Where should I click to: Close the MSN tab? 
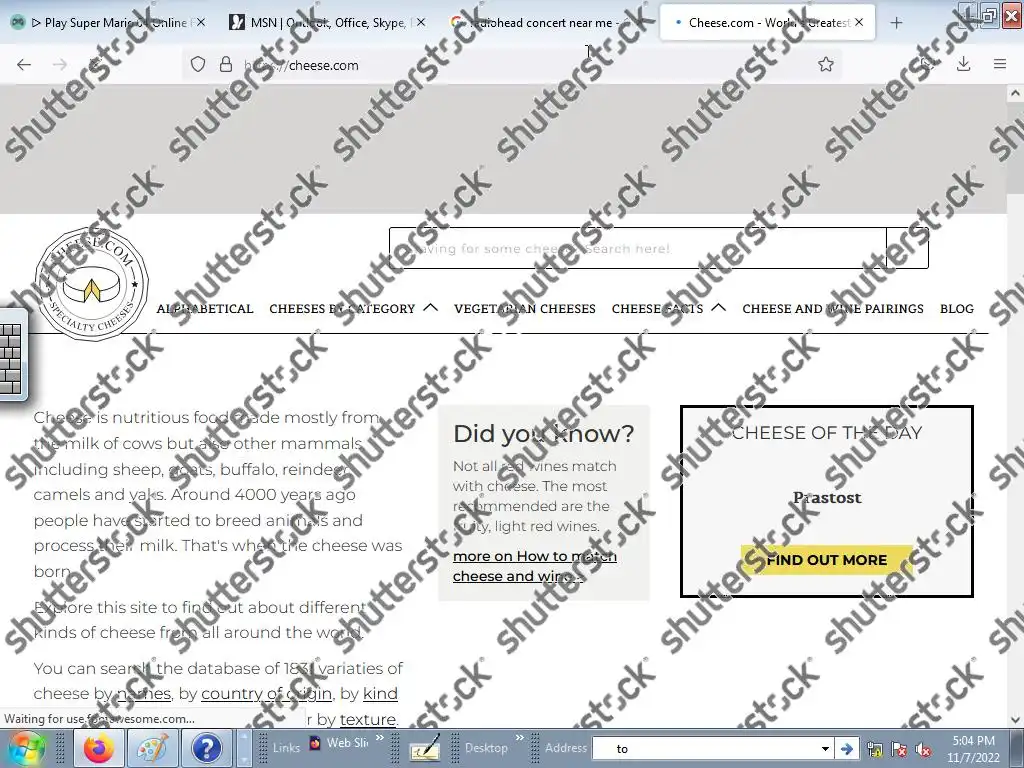pos(421,22)
